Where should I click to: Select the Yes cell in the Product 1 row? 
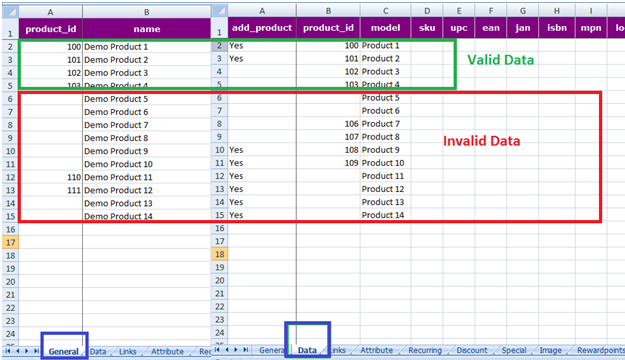click(x=262, y=45)
